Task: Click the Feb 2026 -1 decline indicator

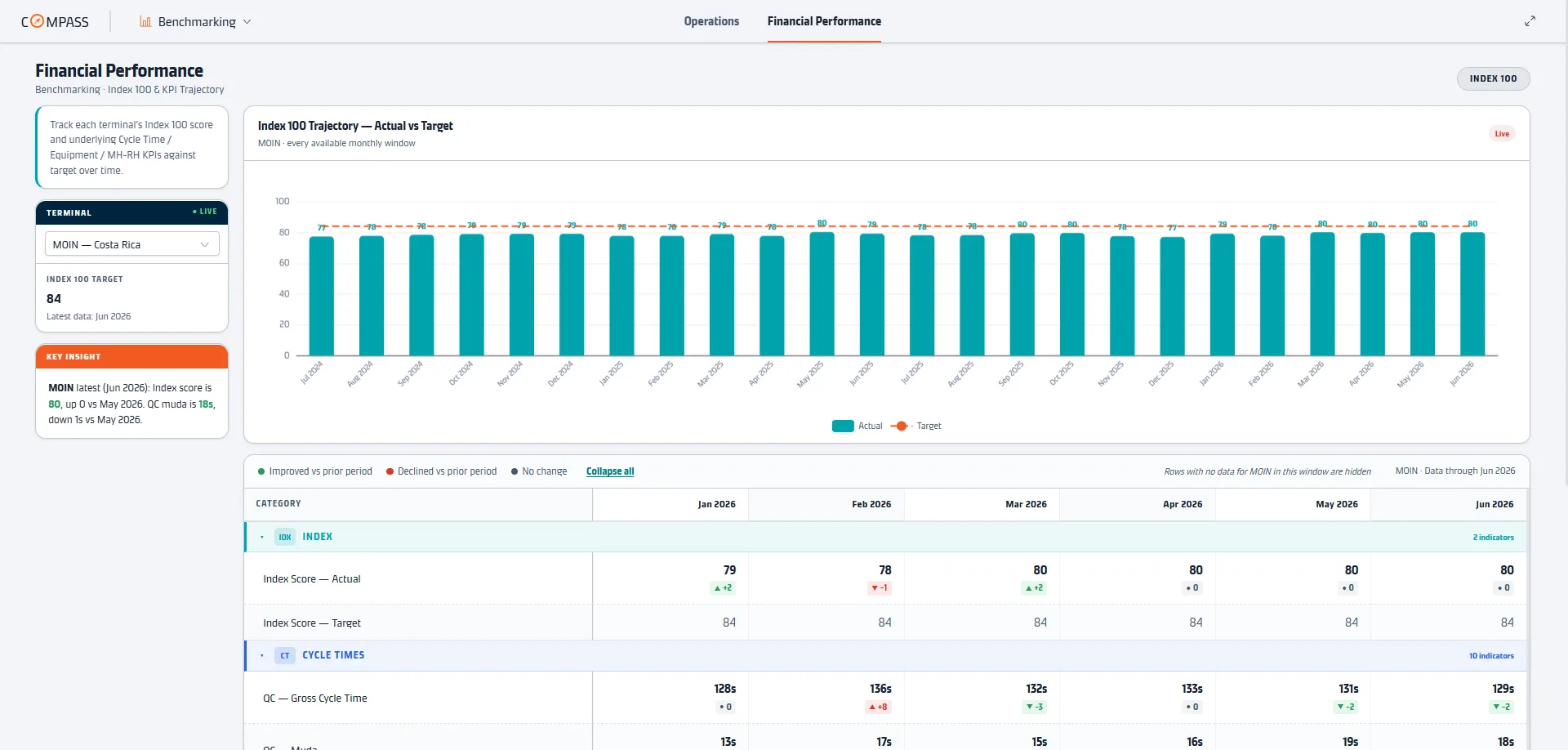Action: 880,587
